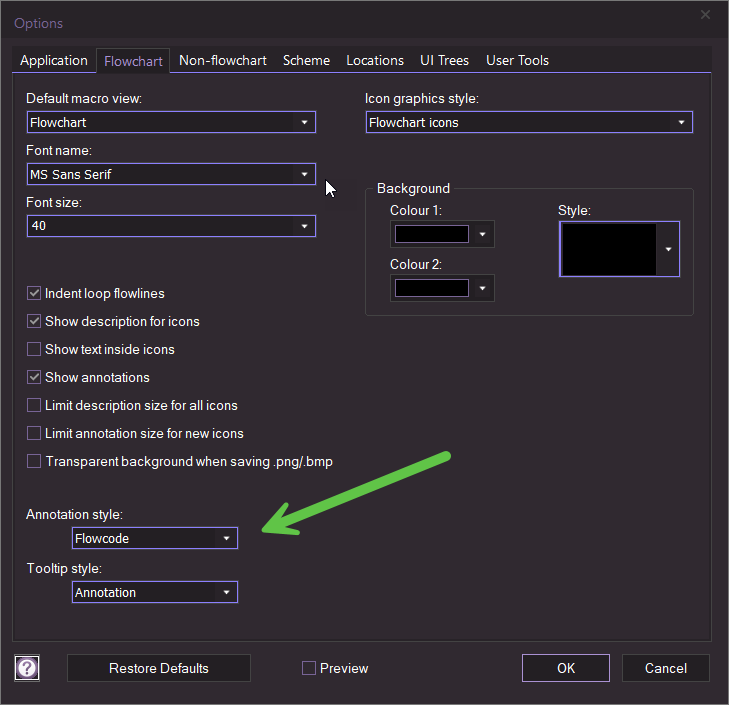Viewport: 729px width, 705px height.
Task: Open the background Style preview selector
Action: (x=619, y=249)
